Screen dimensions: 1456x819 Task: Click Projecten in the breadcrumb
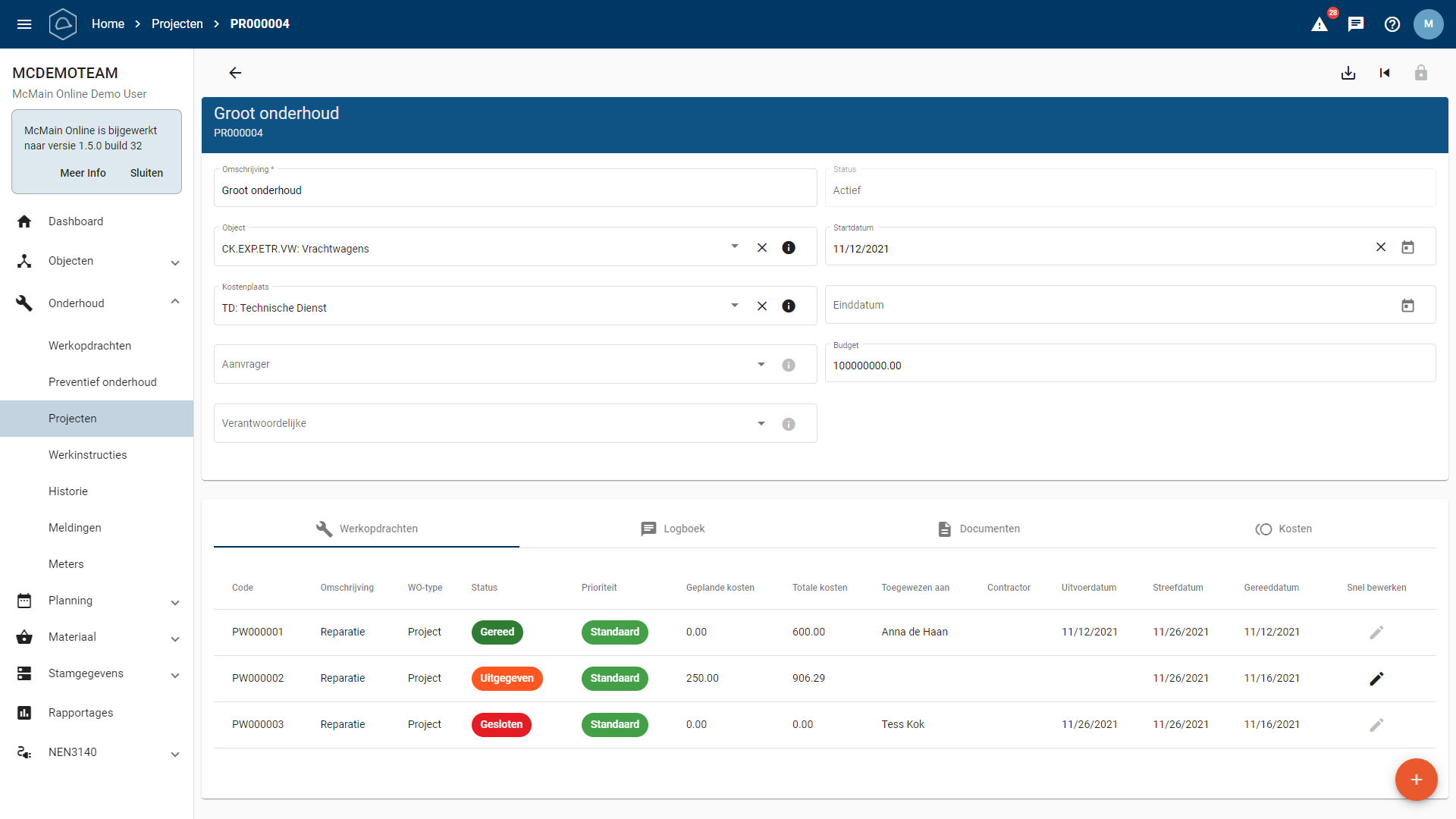177,24
